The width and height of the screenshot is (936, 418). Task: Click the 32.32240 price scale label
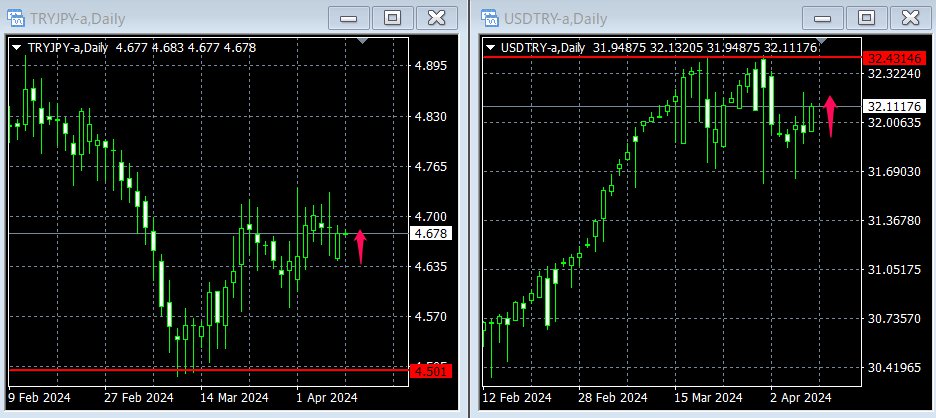894,74
